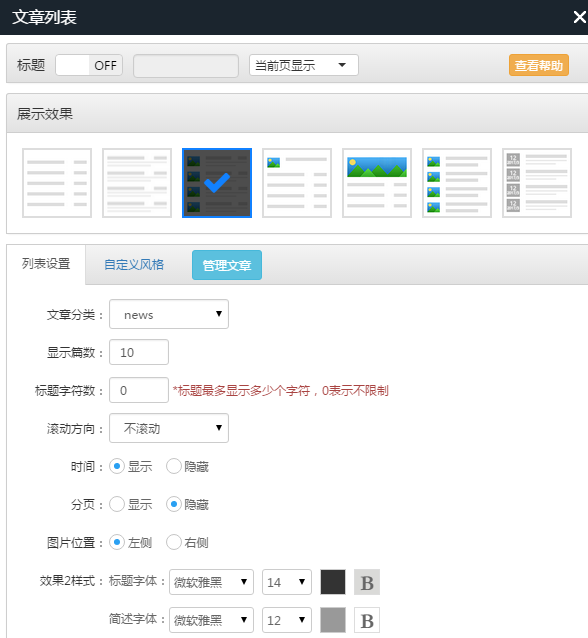Pick the date-badge list layout thumbnail
This screenshot has width=588, height=638.
click(x=537, y=183)
